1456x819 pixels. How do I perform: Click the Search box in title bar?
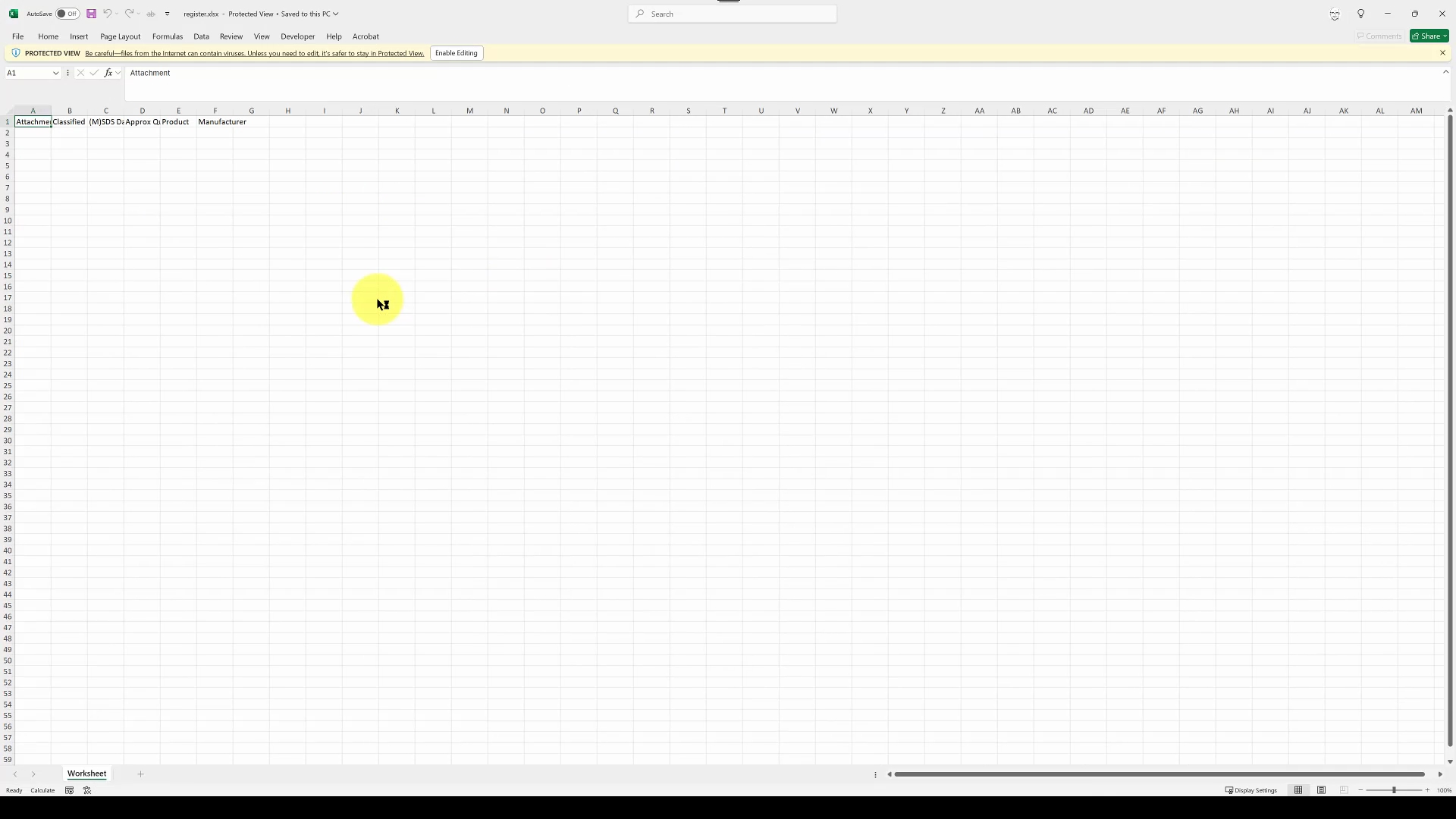pos(732,14)
